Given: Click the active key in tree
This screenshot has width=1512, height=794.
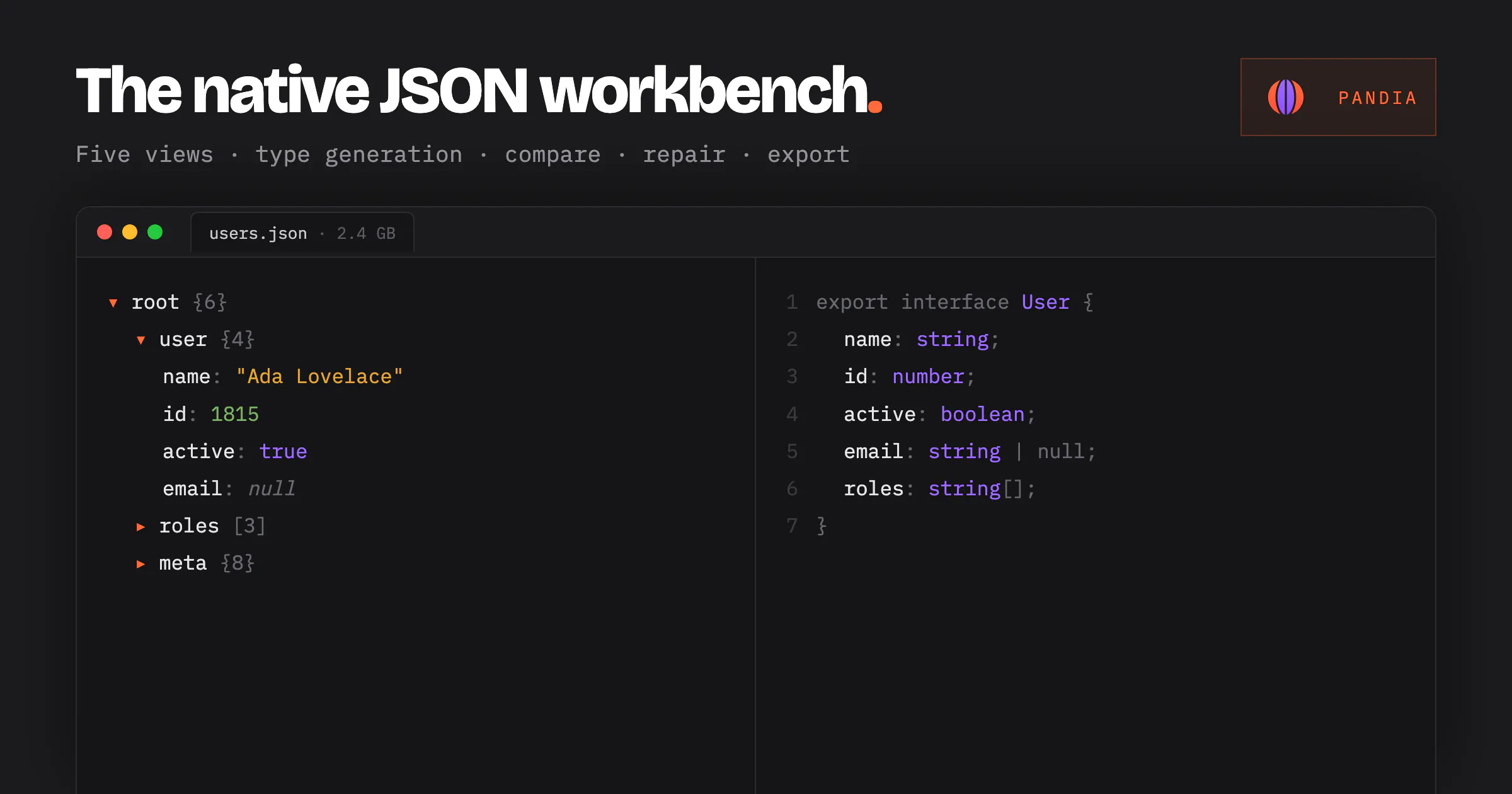Looking at the screenshot, I should pyautogui.click(x=198, y=451).
